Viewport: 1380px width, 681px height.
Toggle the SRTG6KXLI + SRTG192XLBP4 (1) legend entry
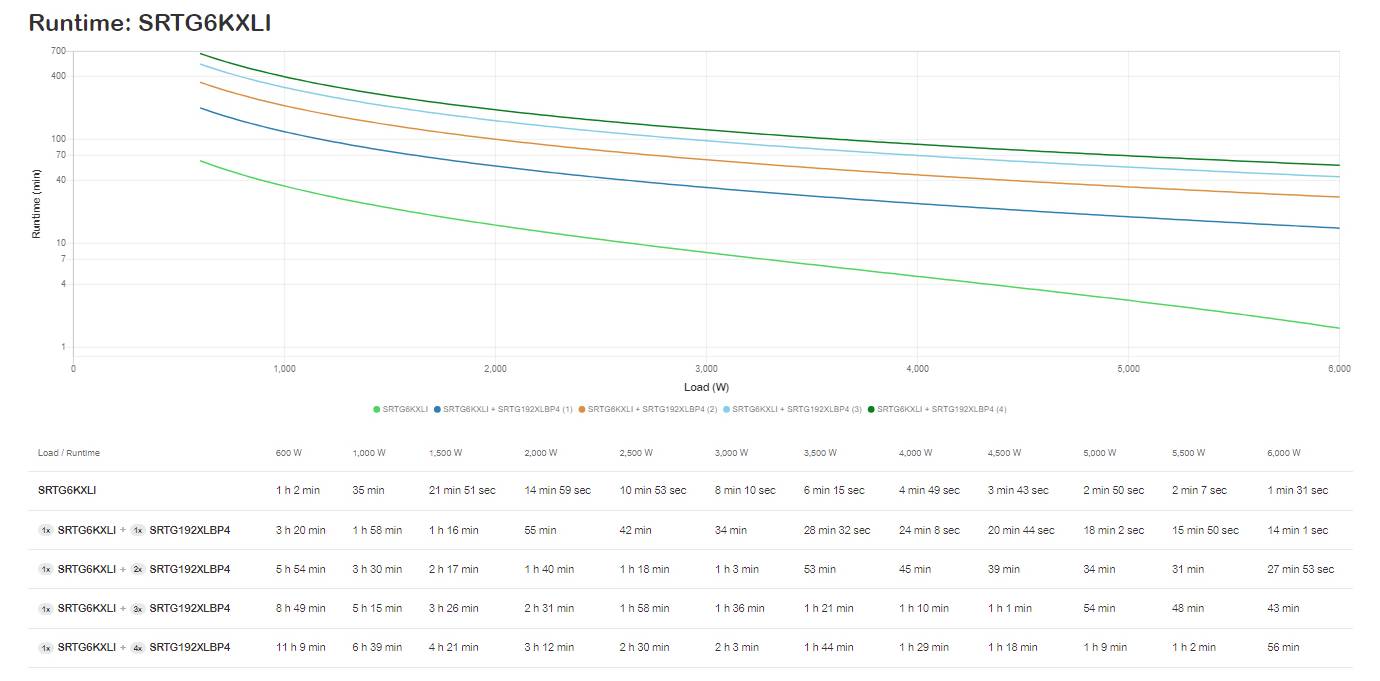pyautogui.click(x=503, y=409)
